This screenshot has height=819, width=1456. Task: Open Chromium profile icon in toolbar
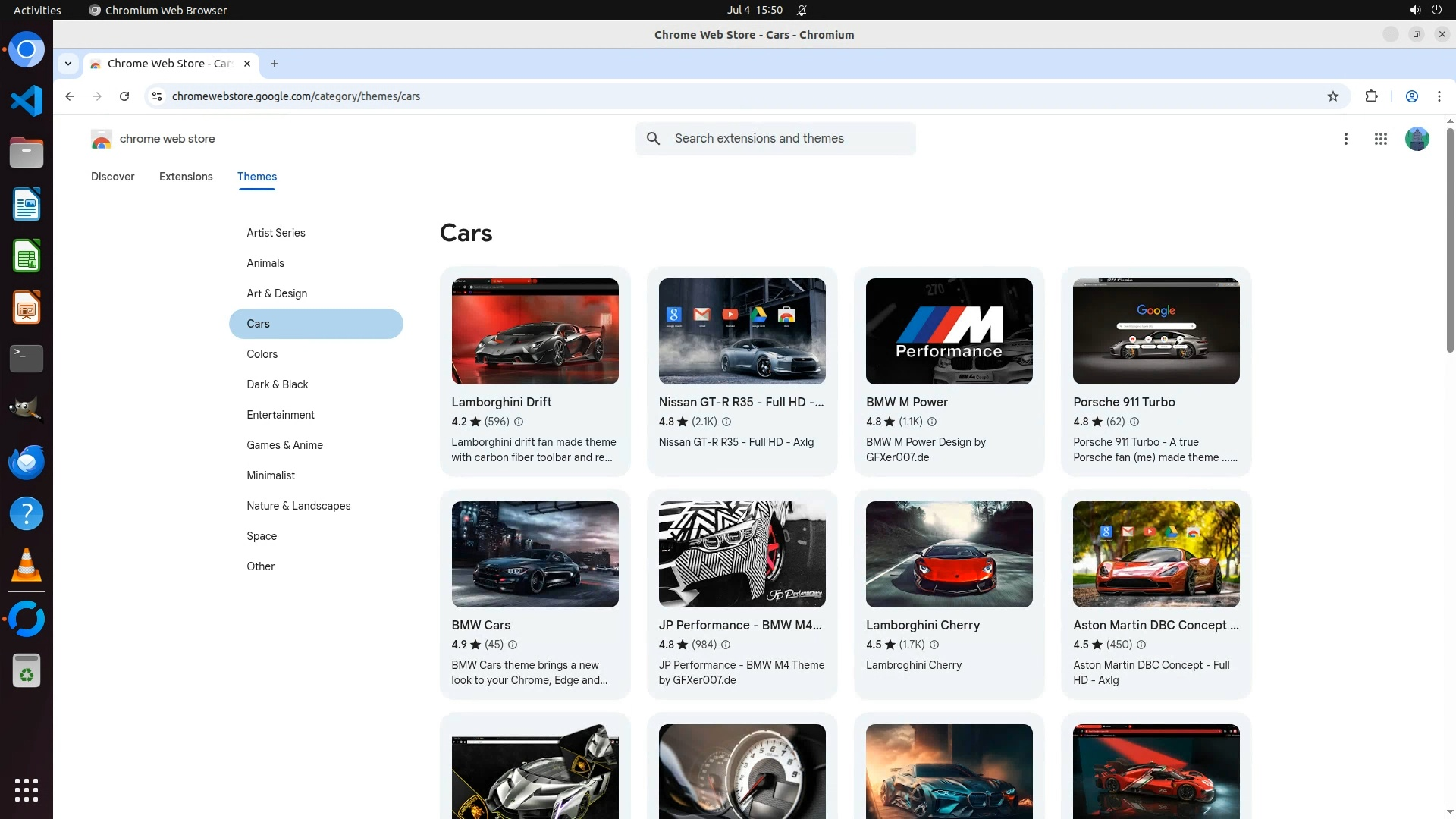click(x=1411, y=96)
